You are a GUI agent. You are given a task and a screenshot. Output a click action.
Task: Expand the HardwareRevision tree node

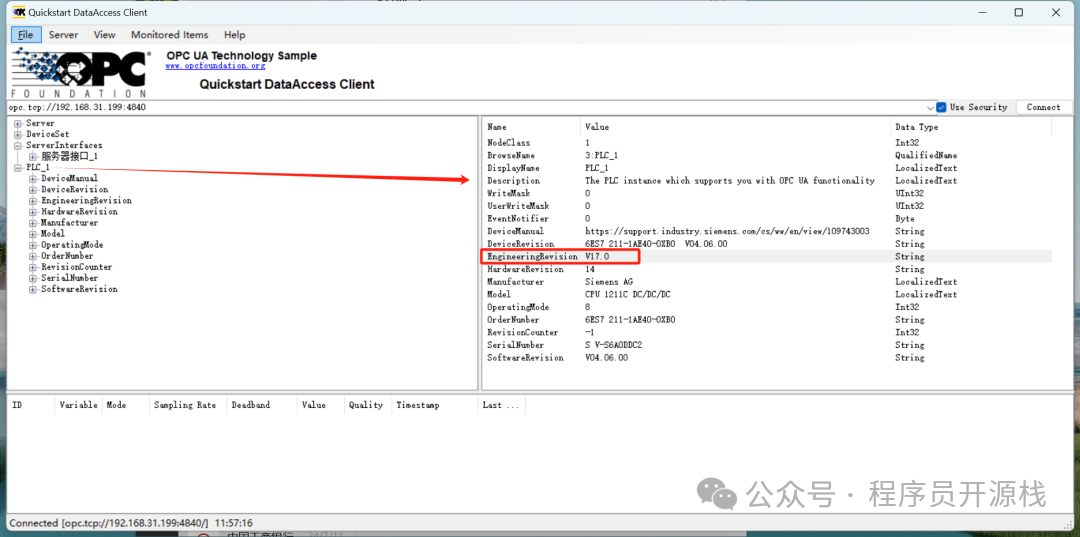[x=32, y=211]
